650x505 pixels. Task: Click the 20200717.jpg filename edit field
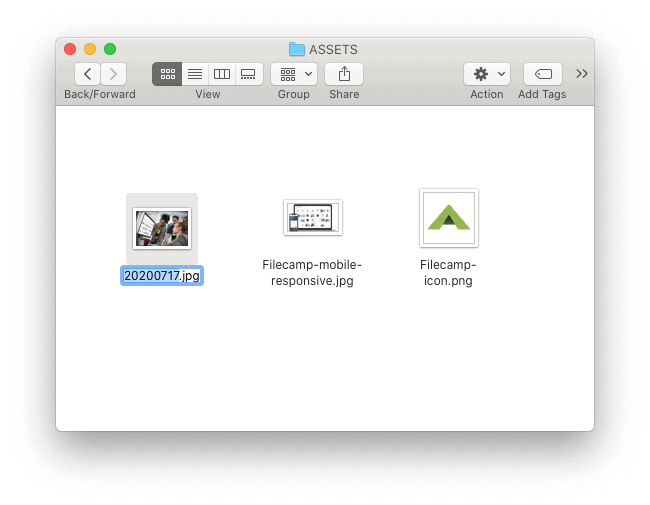[162, 276]
